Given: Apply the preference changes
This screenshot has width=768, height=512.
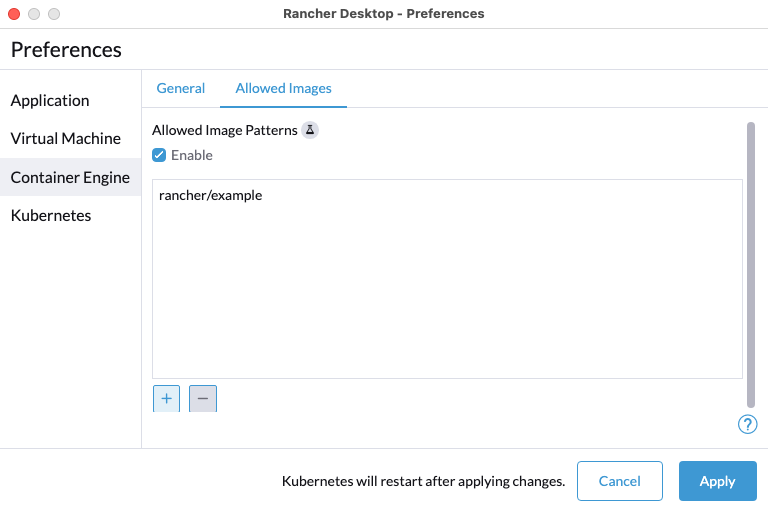Looking at the screenshot, I should pyautogui.click(x=717, y=481).
